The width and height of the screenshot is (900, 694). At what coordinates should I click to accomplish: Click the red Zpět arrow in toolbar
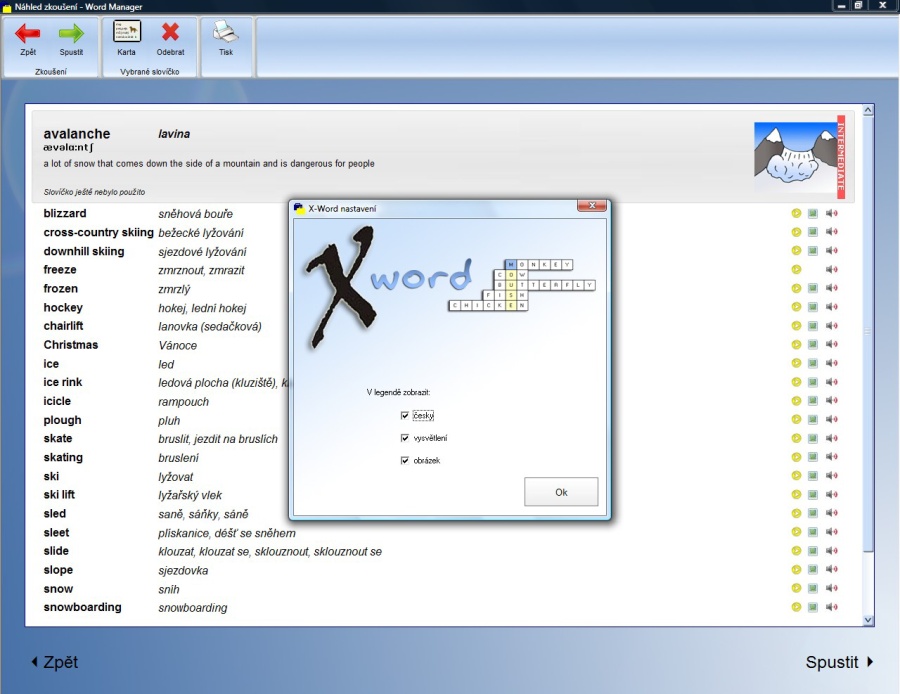click(27, 34)
